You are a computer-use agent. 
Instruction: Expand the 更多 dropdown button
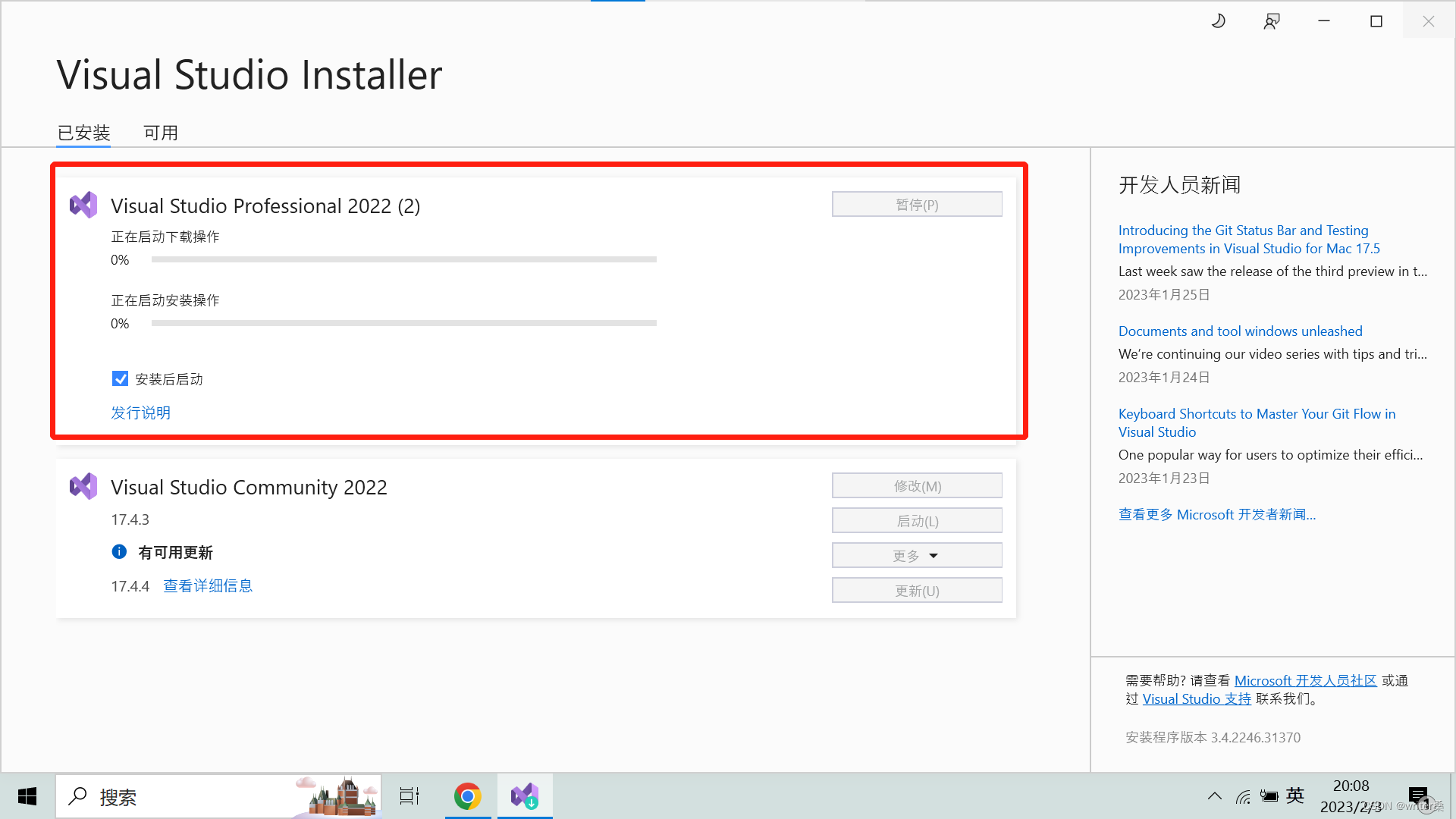[x=916, y=555]
